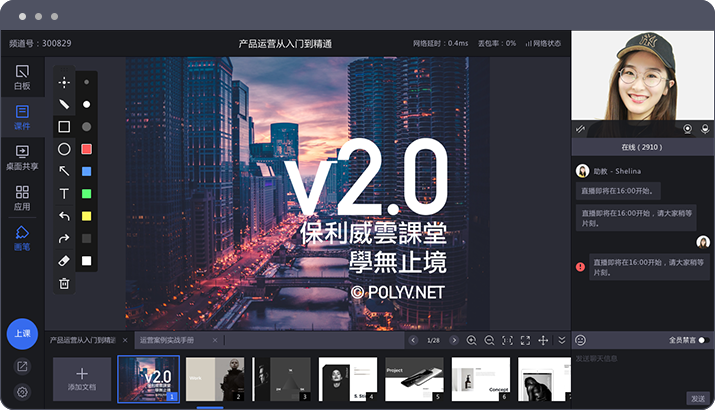Select the ellipse shape tool
This screenshot has height=410, width=715.
(x=64, y=149)
